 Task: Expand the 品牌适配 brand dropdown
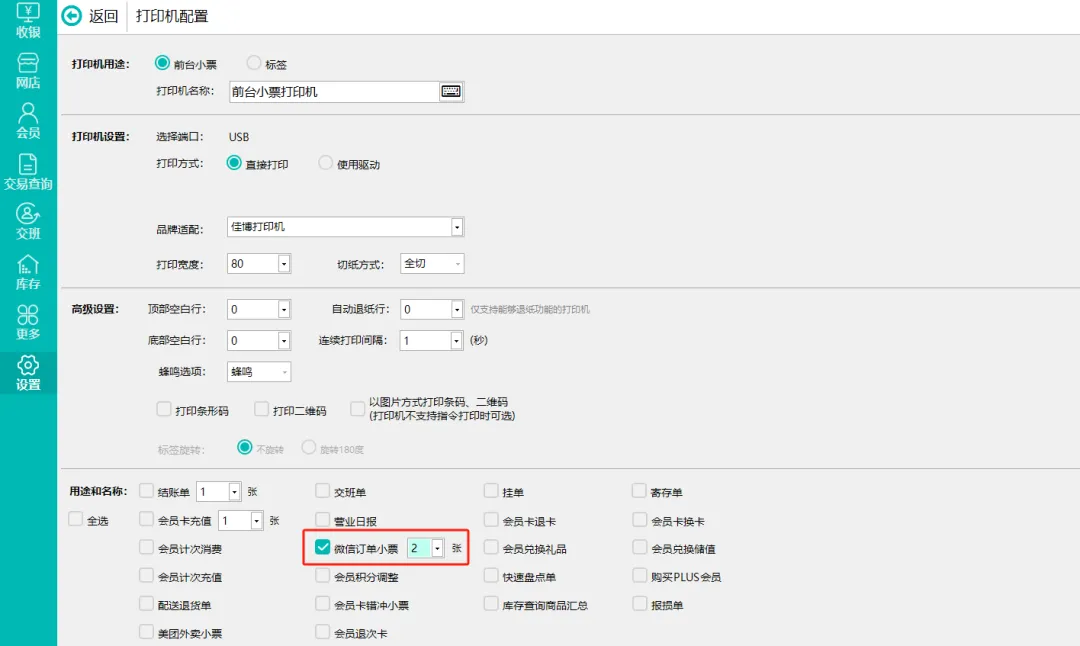[457, 227]
